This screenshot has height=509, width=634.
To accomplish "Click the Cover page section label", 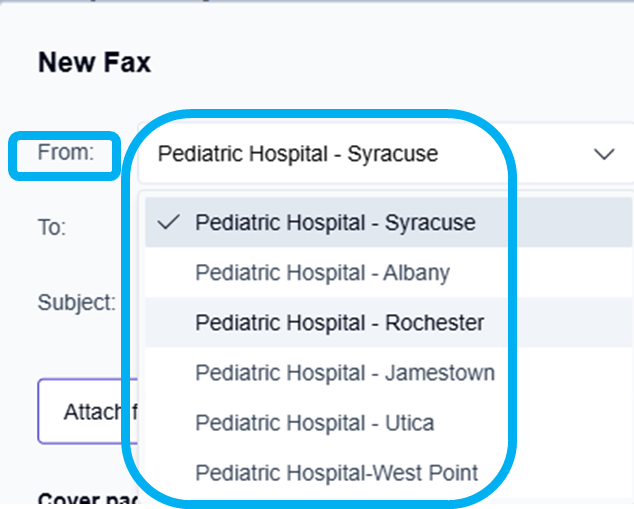I will pyautogui.click(x=80, y=498).
